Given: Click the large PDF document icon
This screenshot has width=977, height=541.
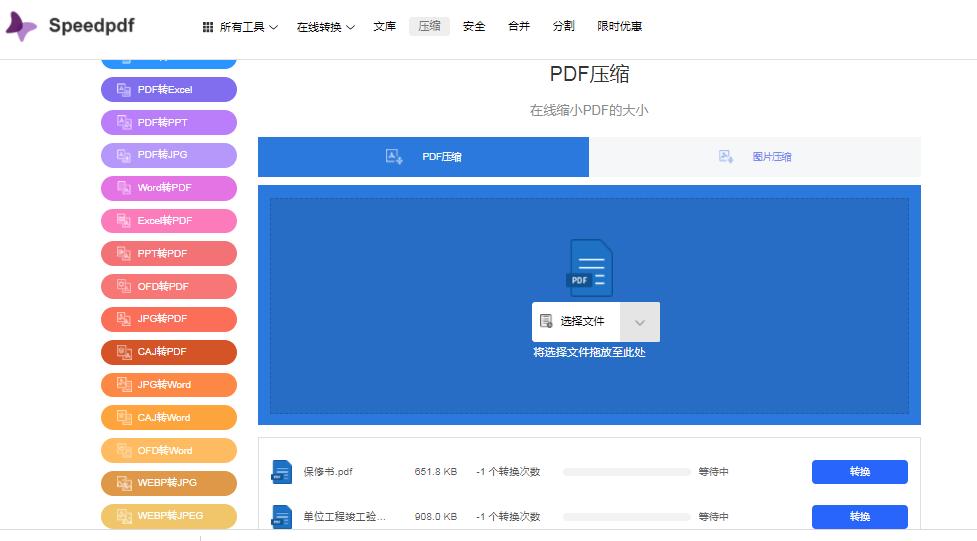Looking at the screenshot, I should 589,268.
